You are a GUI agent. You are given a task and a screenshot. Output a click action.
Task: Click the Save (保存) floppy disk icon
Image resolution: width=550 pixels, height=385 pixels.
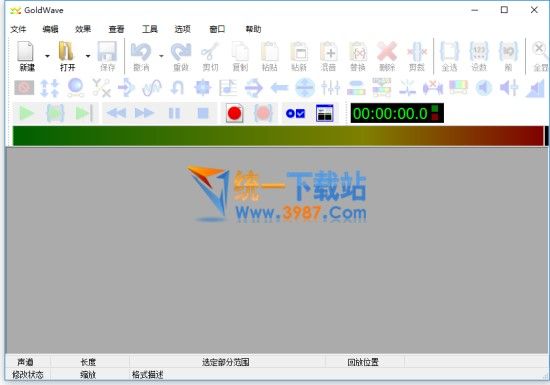(x=107, y=51)
